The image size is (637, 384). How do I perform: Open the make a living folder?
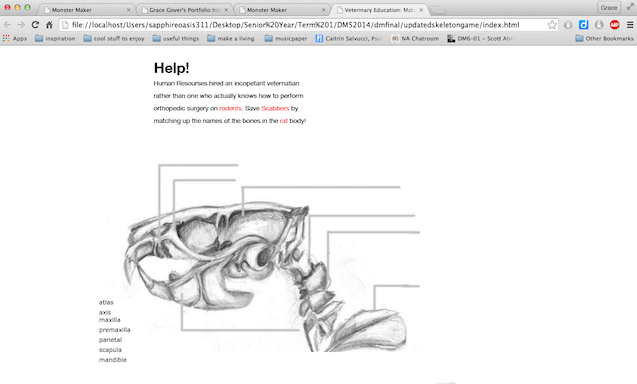pyautogui.click(x=231, y=38)
